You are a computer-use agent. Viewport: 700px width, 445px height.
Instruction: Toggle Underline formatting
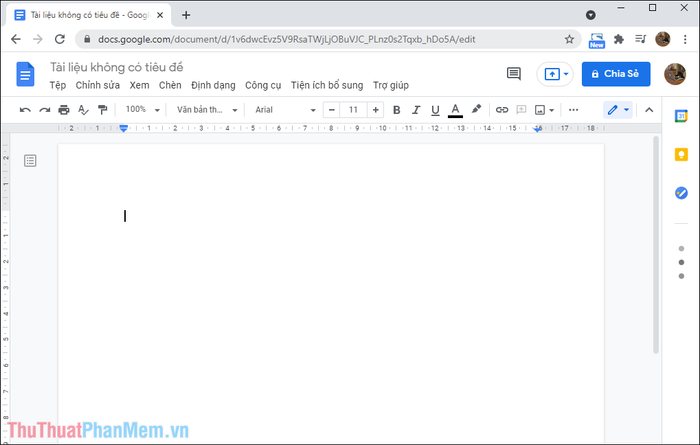click(x=435, y=110)
